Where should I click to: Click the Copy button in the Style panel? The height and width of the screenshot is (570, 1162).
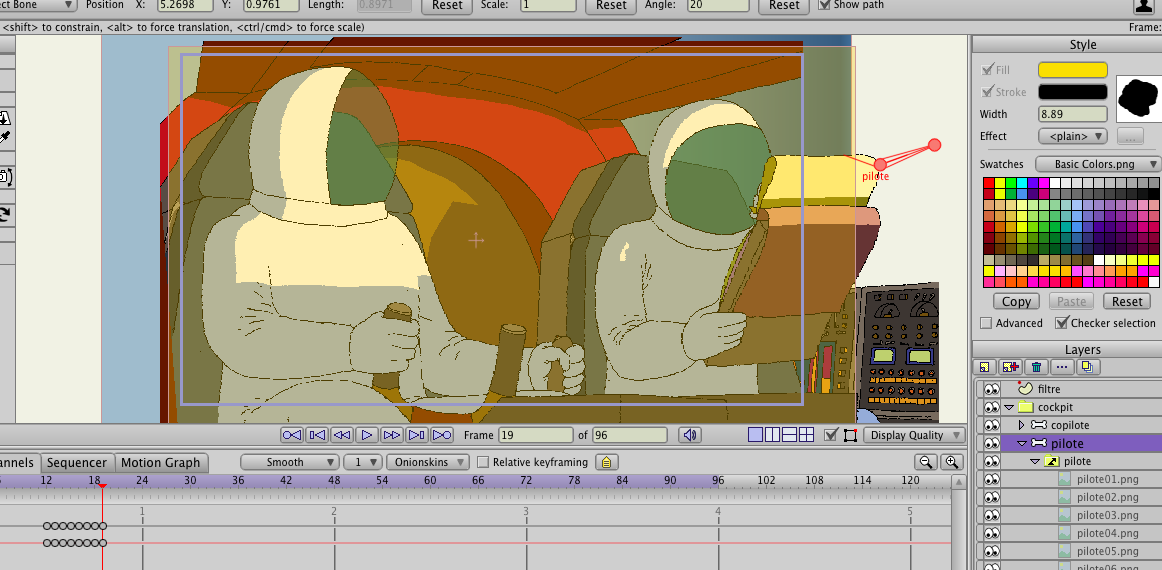tap(1016, 301)
